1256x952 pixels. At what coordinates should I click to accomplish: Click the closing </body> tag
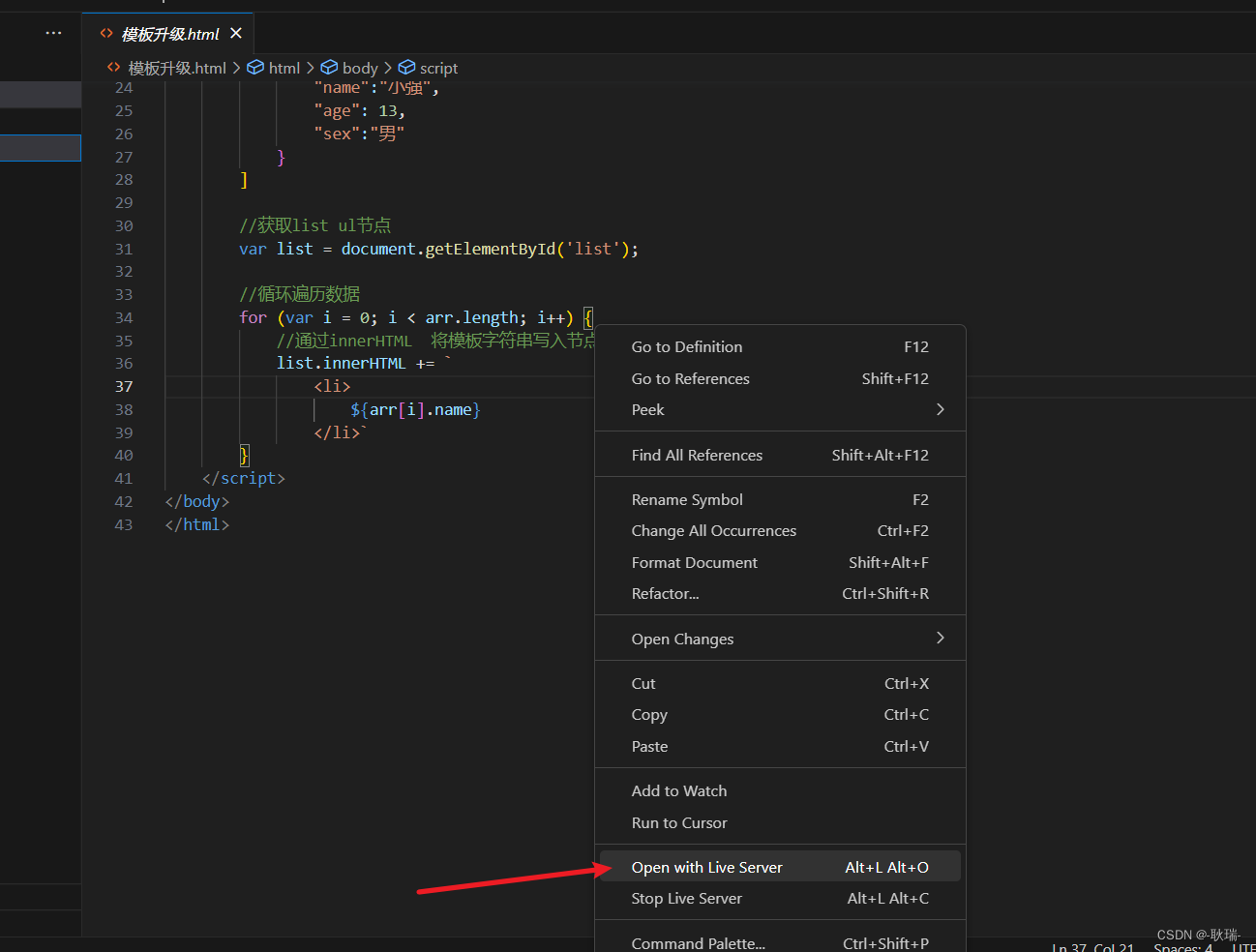pos(197,501)
